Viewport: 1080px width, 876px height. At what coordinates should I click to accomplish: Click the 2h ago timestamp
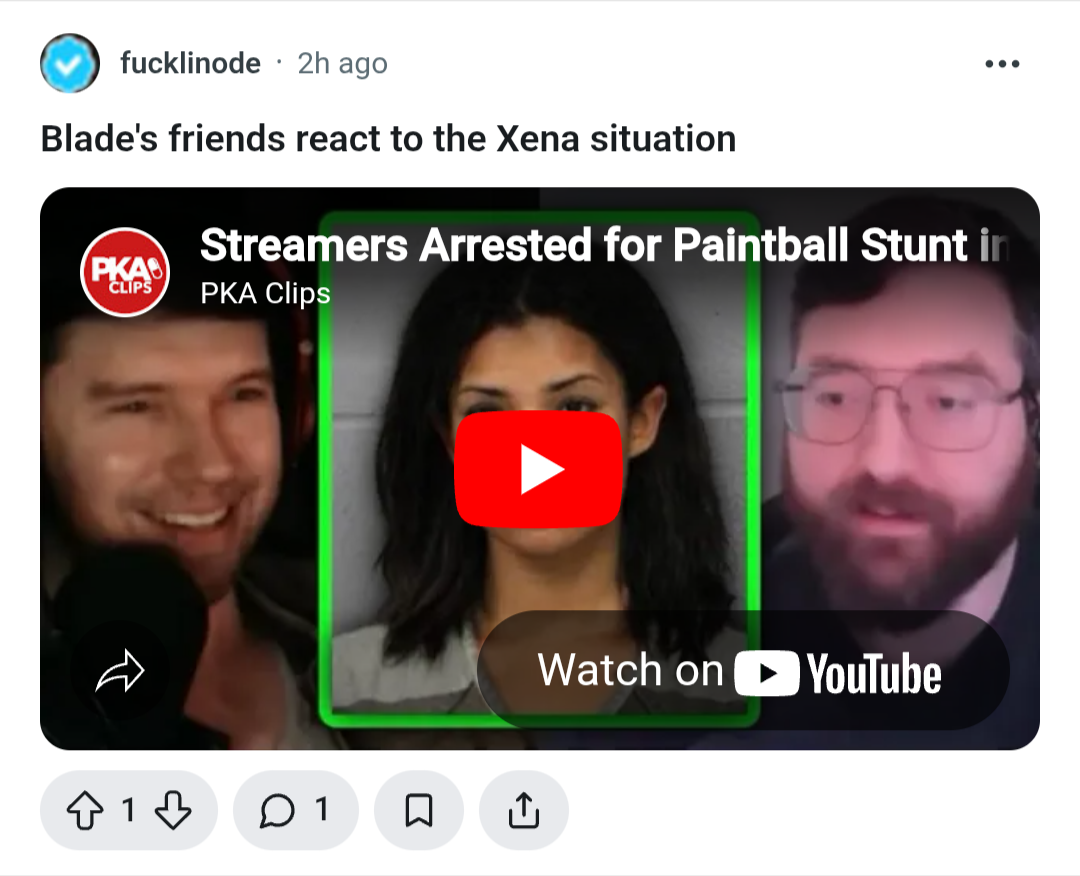tap(342, 63)
